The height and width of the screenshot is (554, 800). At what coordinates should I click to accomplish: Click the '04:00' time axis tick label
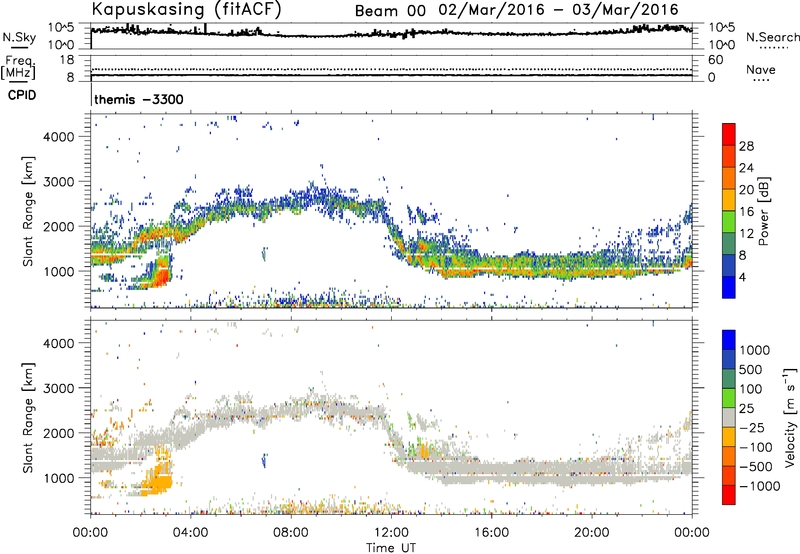191,533
